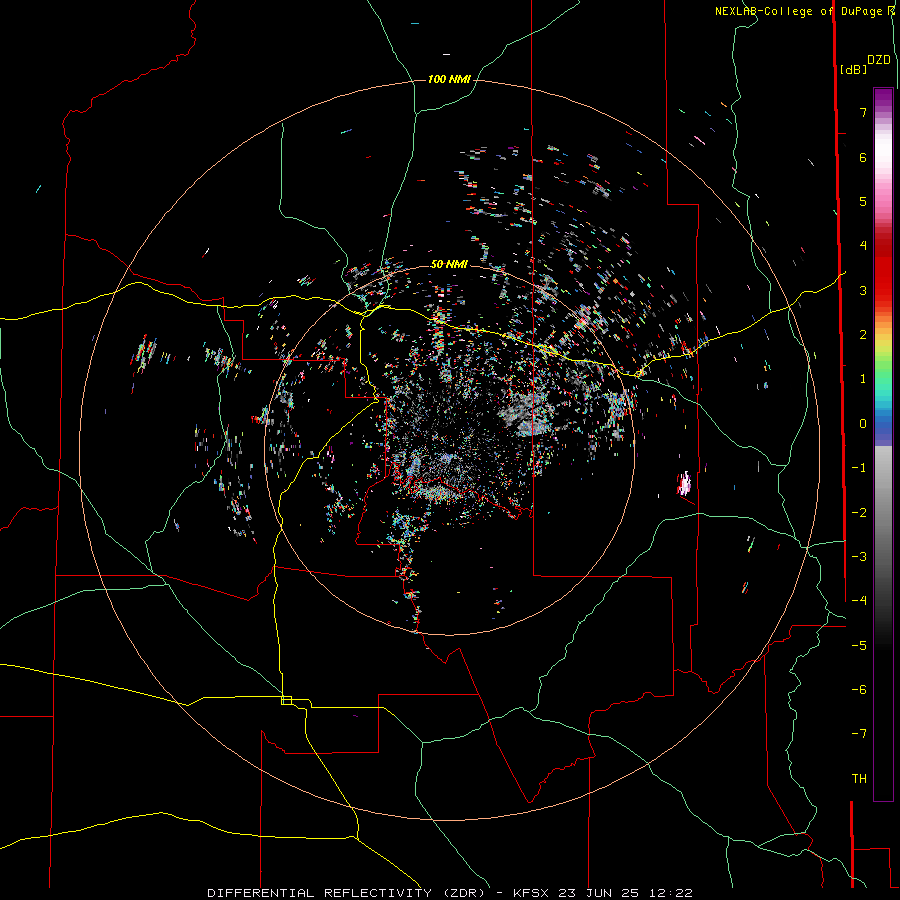Pick the green segment of the color bar

pyautogui.click(x=883, y=367)
